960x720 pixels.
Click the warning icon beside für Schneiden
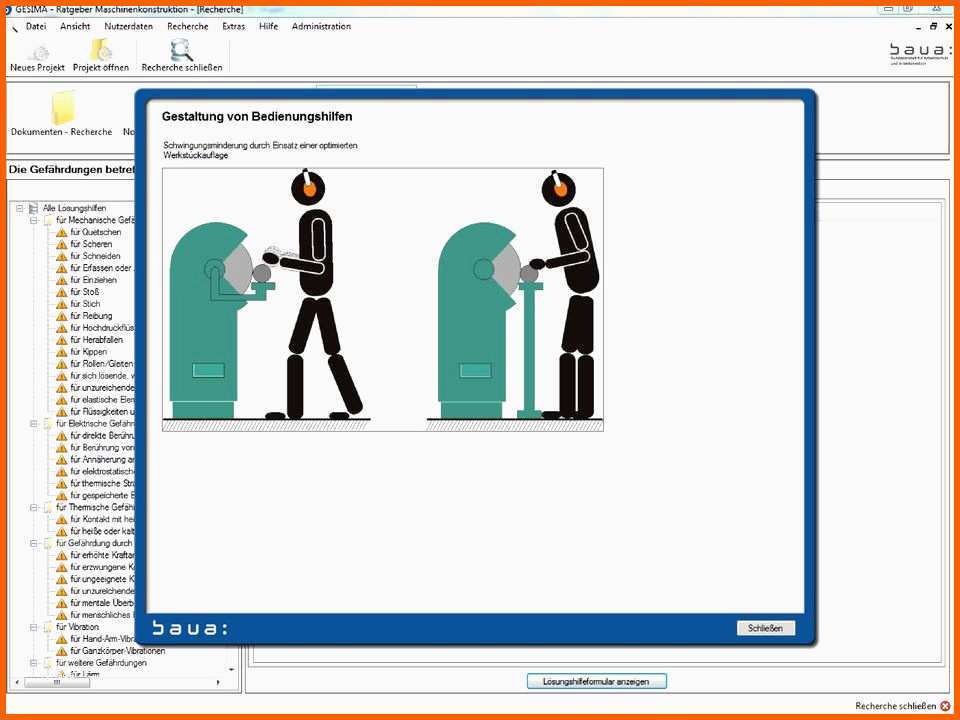(x=62, y=257)
